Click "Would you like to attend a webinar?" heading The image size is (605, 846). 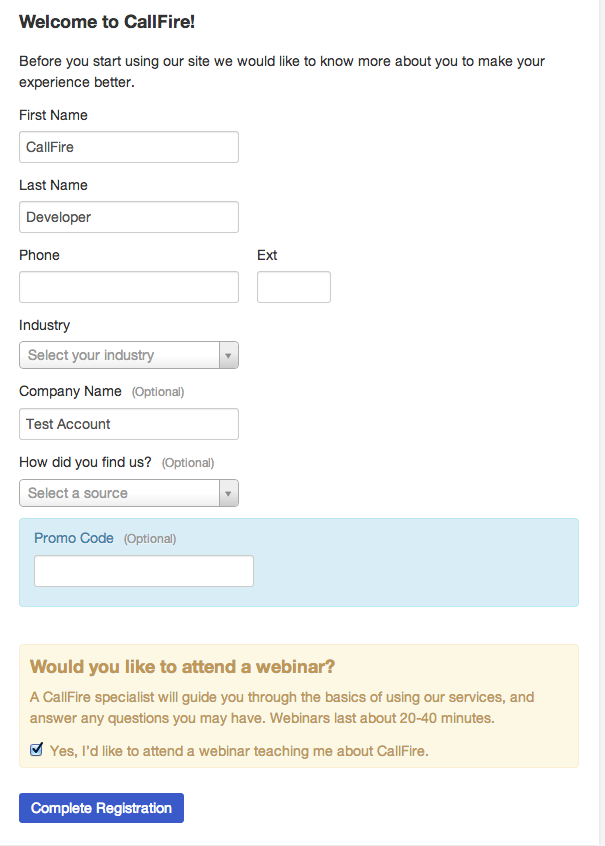pos(182,666)
